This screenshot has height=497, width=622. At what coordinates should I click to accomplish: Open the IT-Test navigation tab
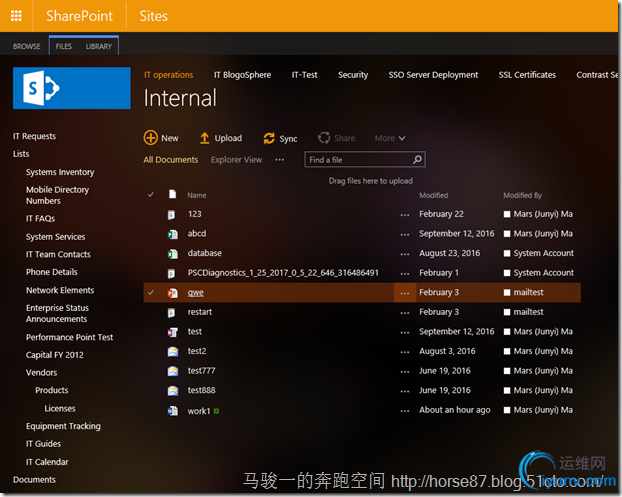304,75
